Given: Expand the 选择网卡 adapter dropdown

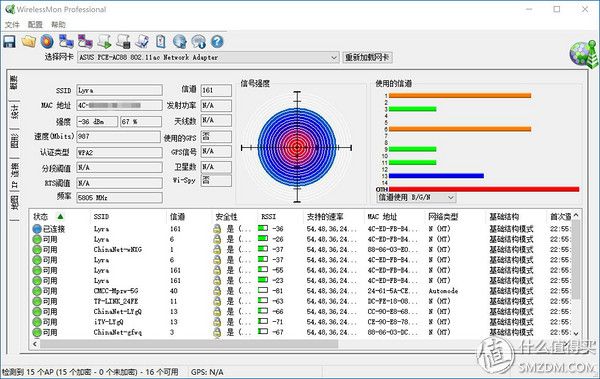Looking at the screenshot, I should [334, 57].
